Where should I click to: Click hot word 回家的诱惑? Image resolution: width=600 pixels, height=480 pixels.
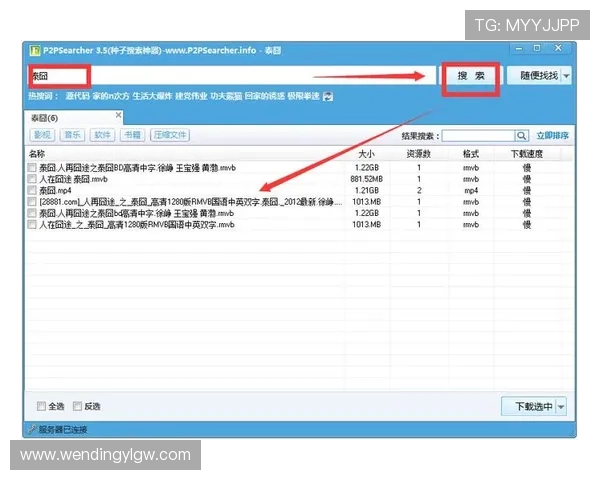265,96
